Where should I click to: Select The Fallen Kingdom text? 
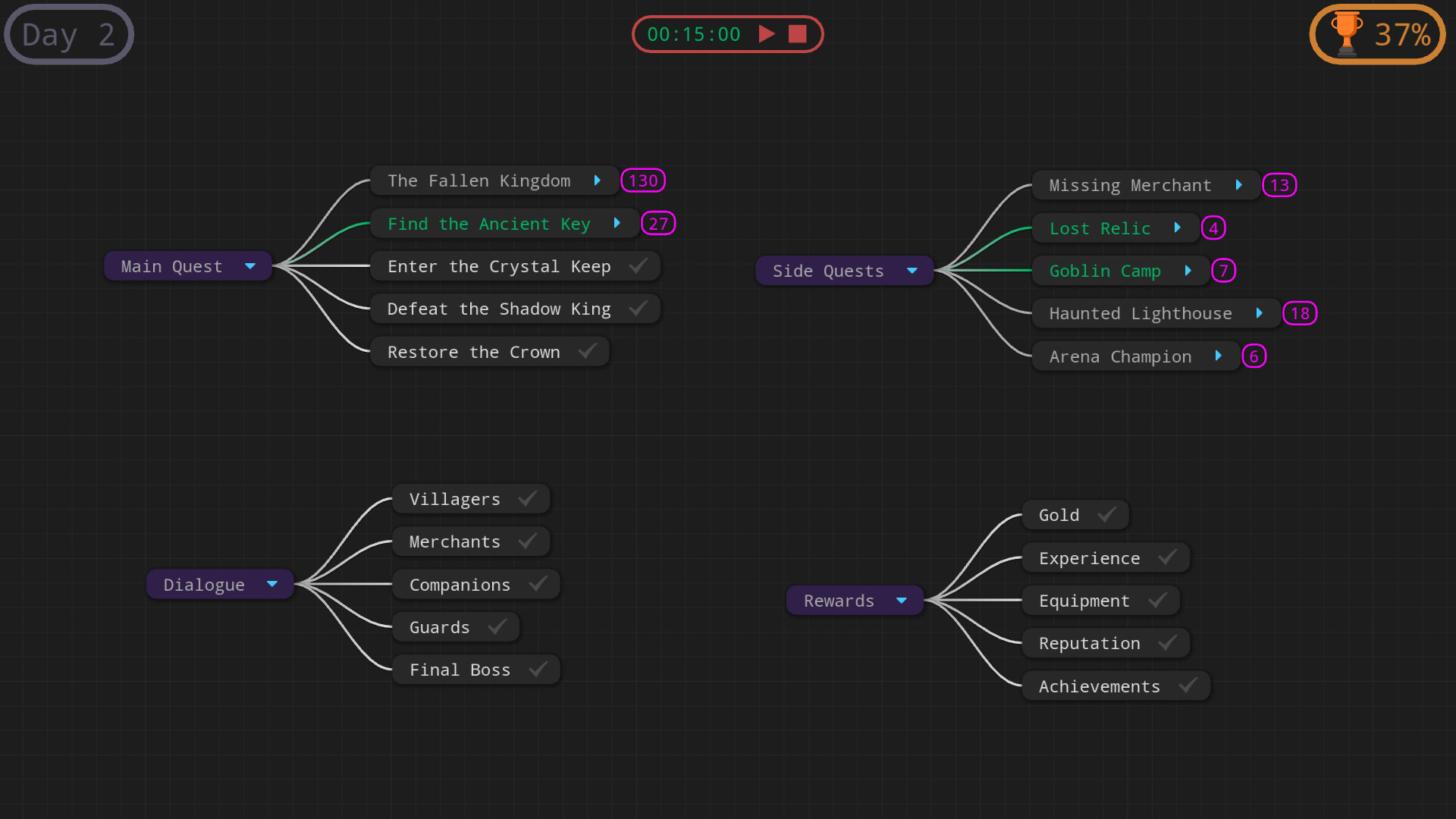(479, 180)
